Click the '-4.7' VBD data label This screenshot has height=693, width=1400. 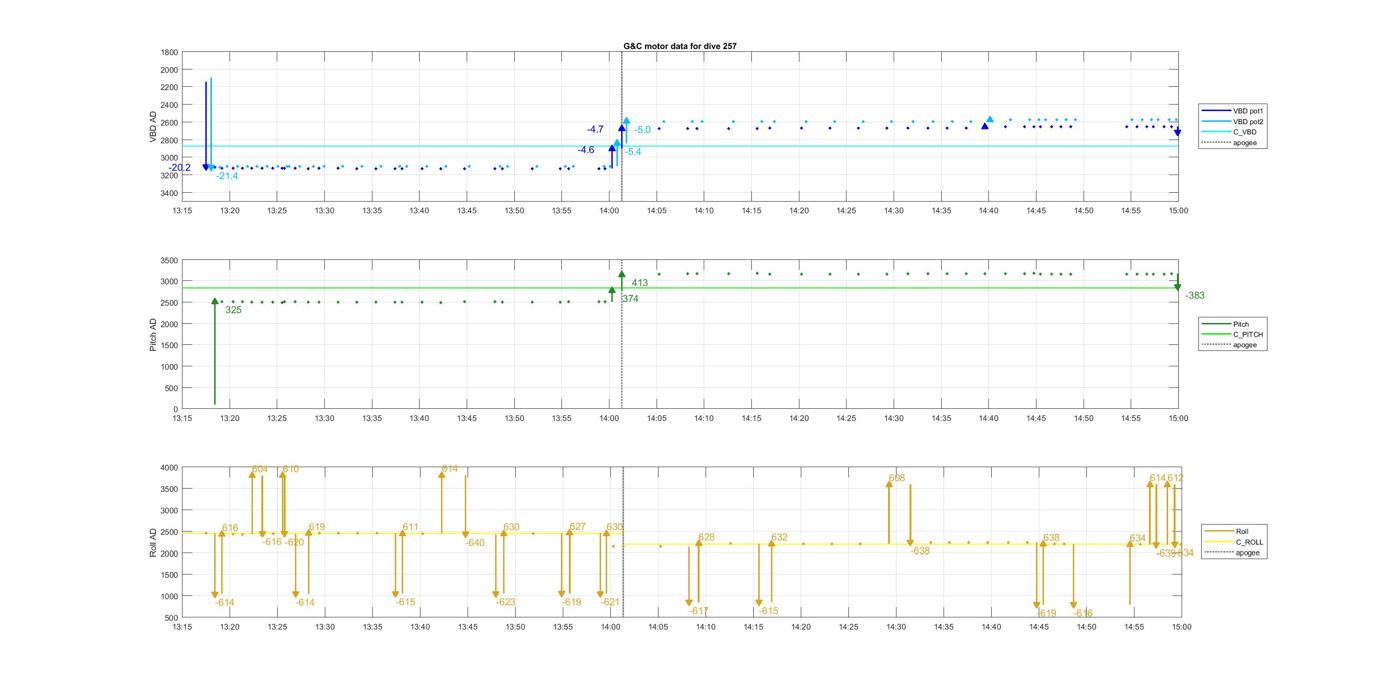595,130
